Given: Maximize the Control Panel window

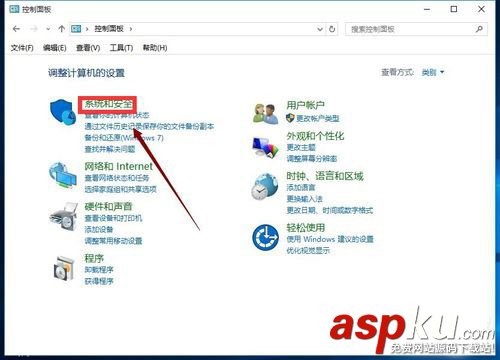Looking at the screenshot, I should (x=454, y=9).
